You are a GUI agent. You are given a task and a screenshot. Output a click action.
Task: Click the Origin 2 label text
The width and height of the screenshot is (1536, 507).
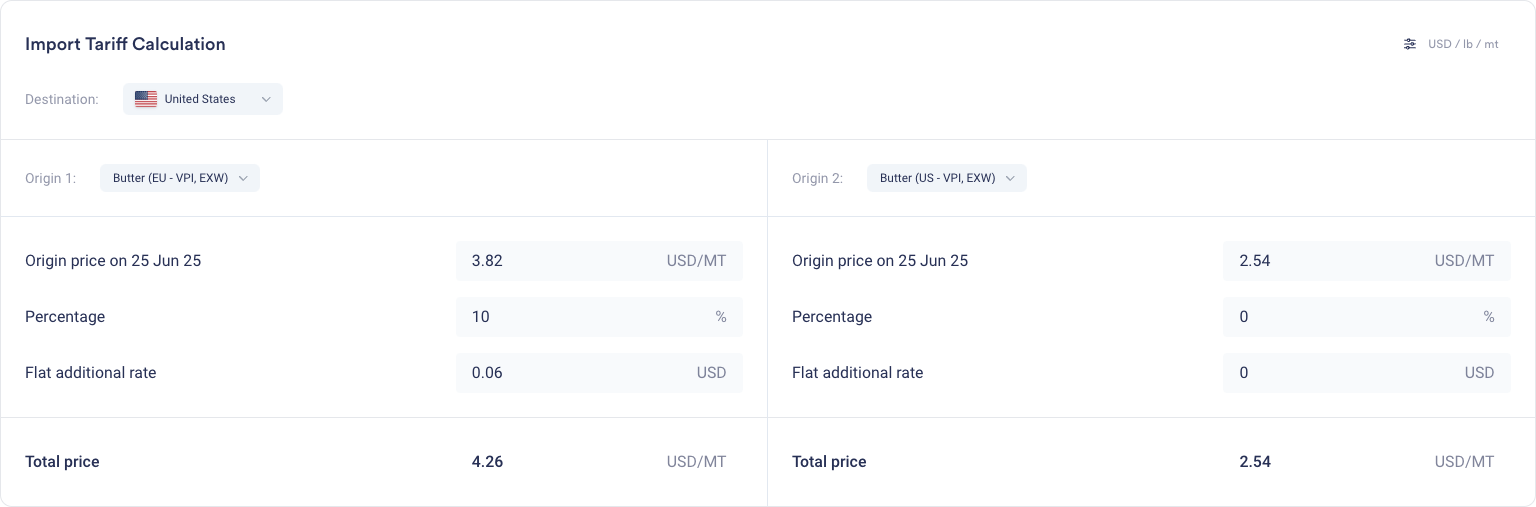[817, 178]
